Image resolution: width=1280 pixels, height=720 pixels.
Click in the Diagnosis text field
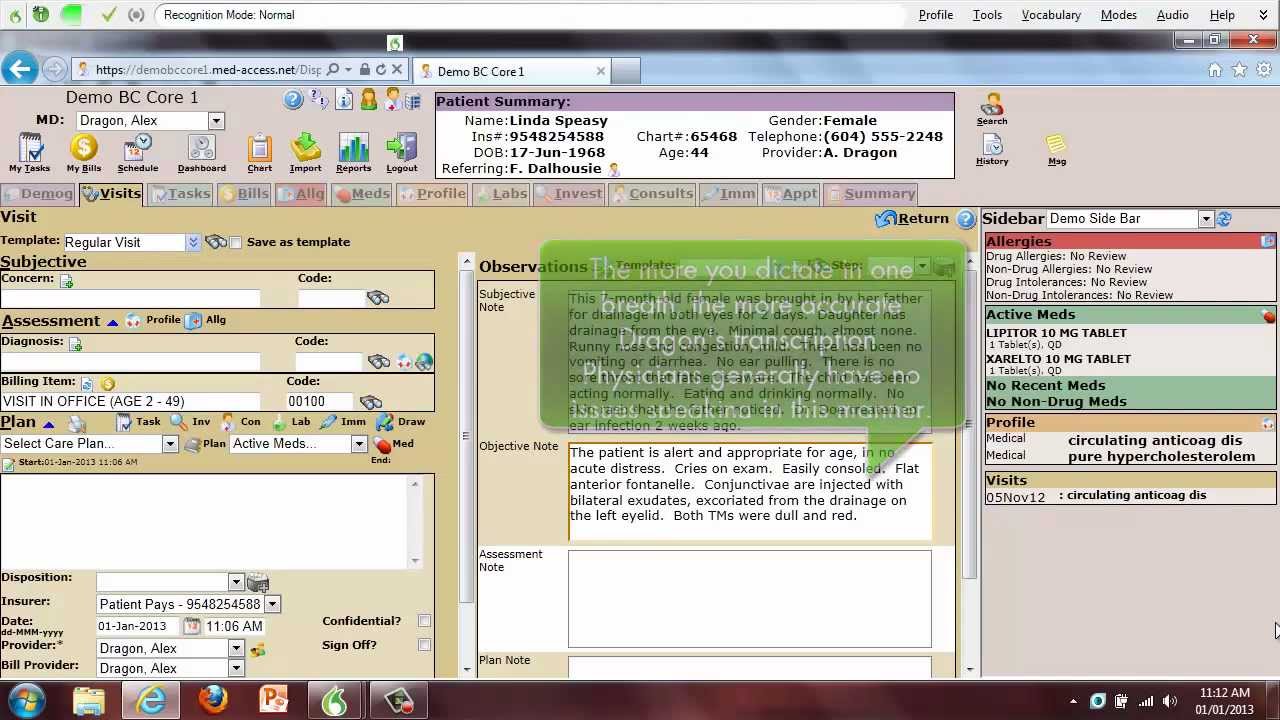[130, 361]
